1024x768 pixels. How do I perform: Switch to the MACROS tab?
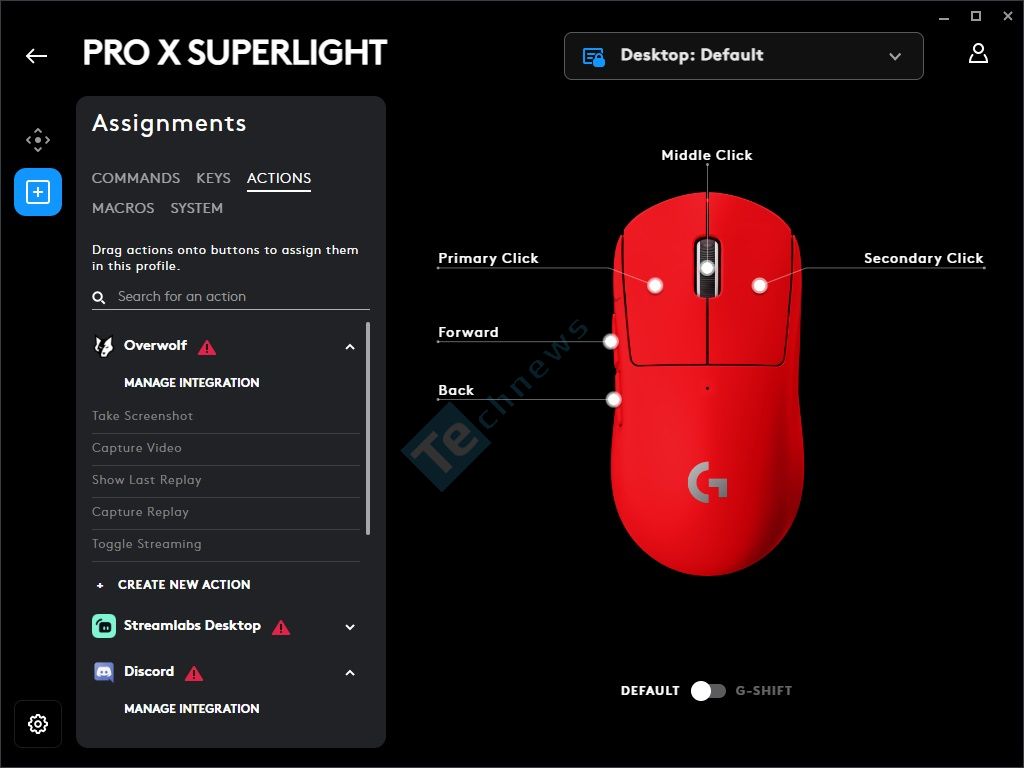123,208
